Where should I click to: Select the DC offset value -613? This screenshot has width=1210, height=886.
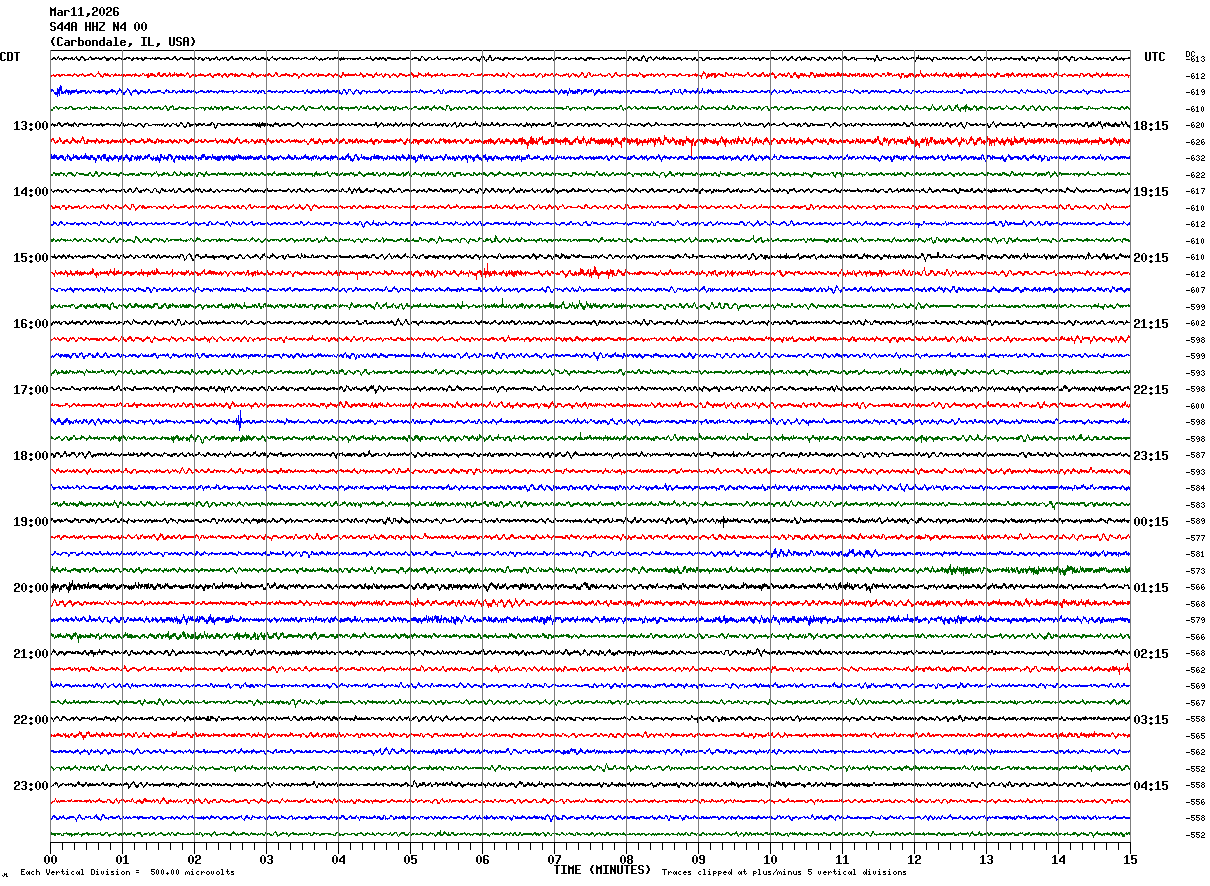coord(1195,60)
